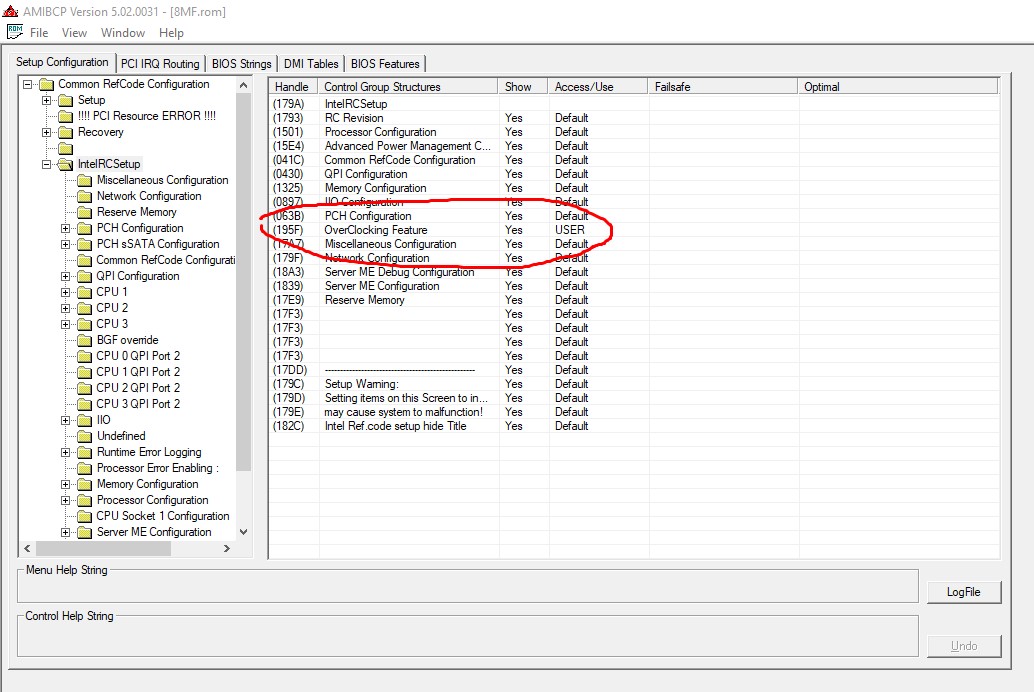This screenshot has width=1034, height=692.
Task: Expand the QPI Configuration tree node
Action: [65, 276]
